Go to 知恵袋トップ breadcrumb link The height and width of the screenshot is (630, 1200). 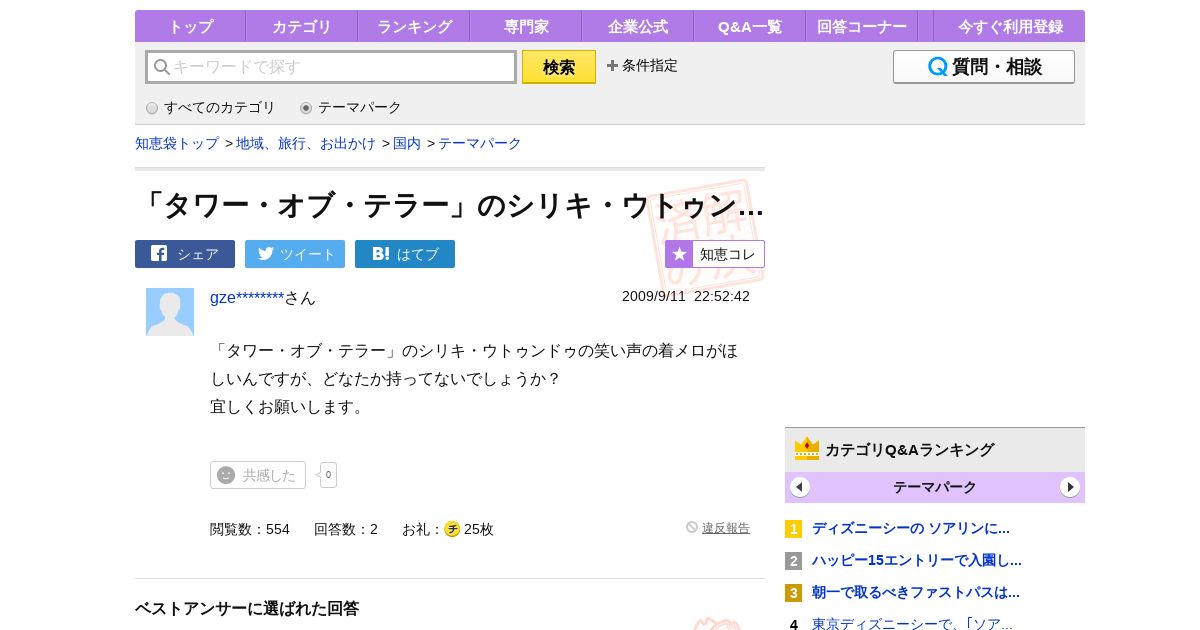pos(177,143)
